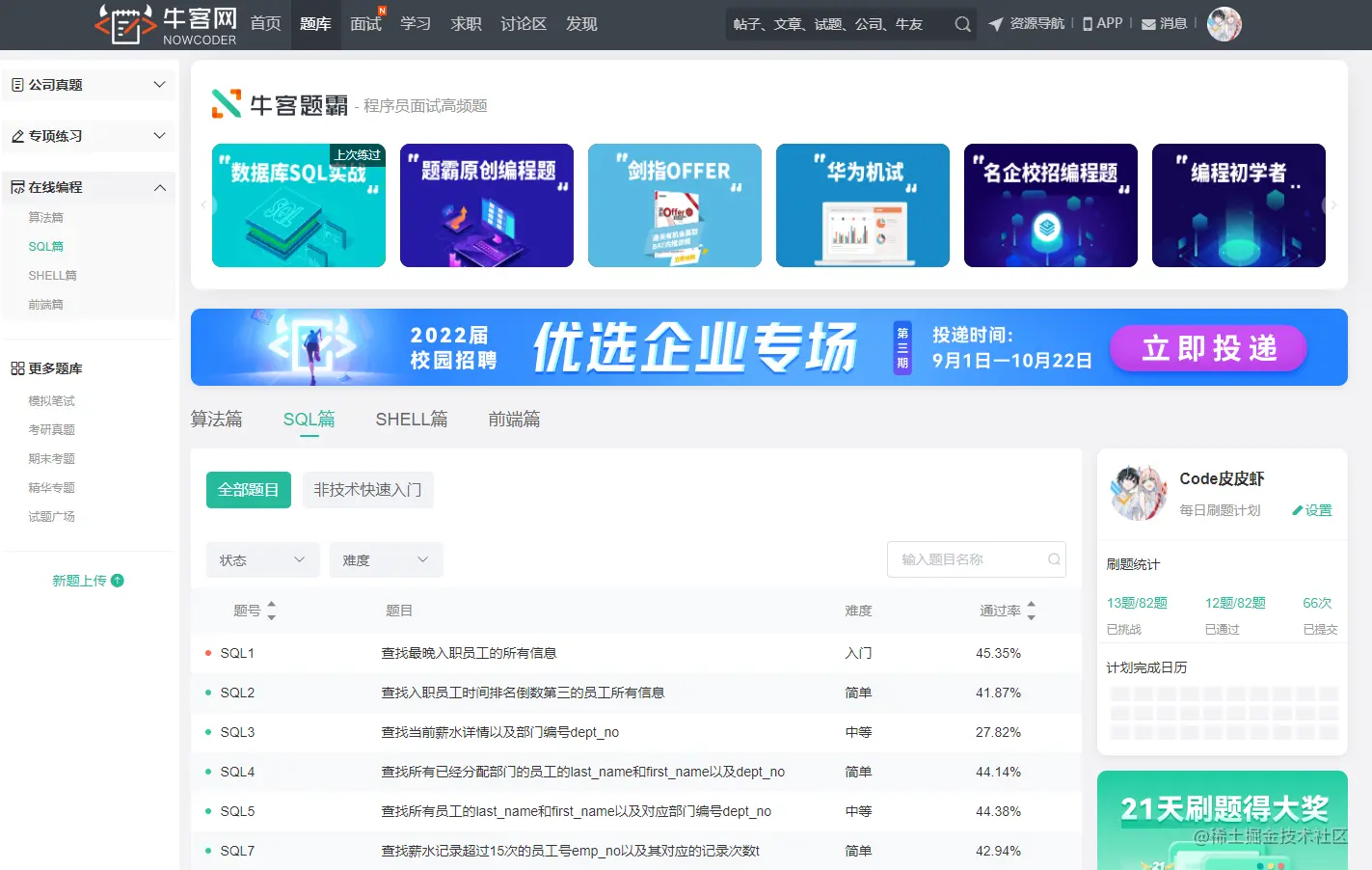Open 数据库SQL实战 card
This screenshot has height=870, width=1372.
(299, 205)
